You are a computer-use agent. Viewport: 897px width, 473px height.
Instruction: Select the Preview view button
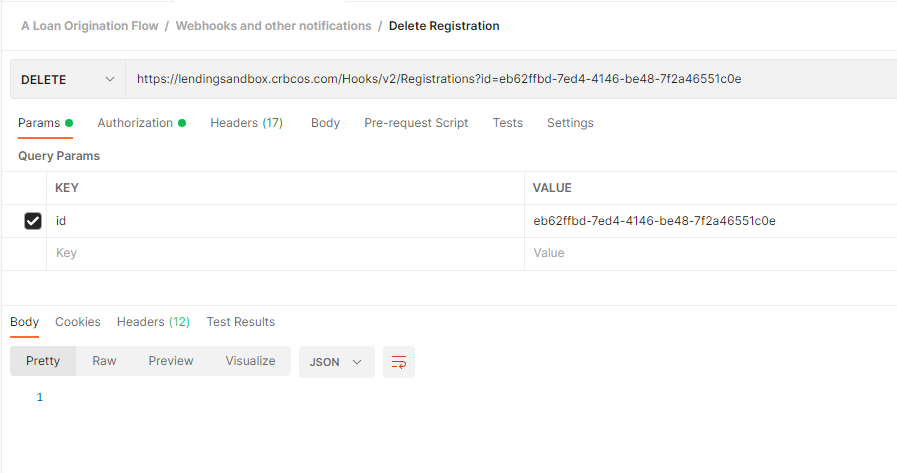pyautogui.click(x=170, y=361)
